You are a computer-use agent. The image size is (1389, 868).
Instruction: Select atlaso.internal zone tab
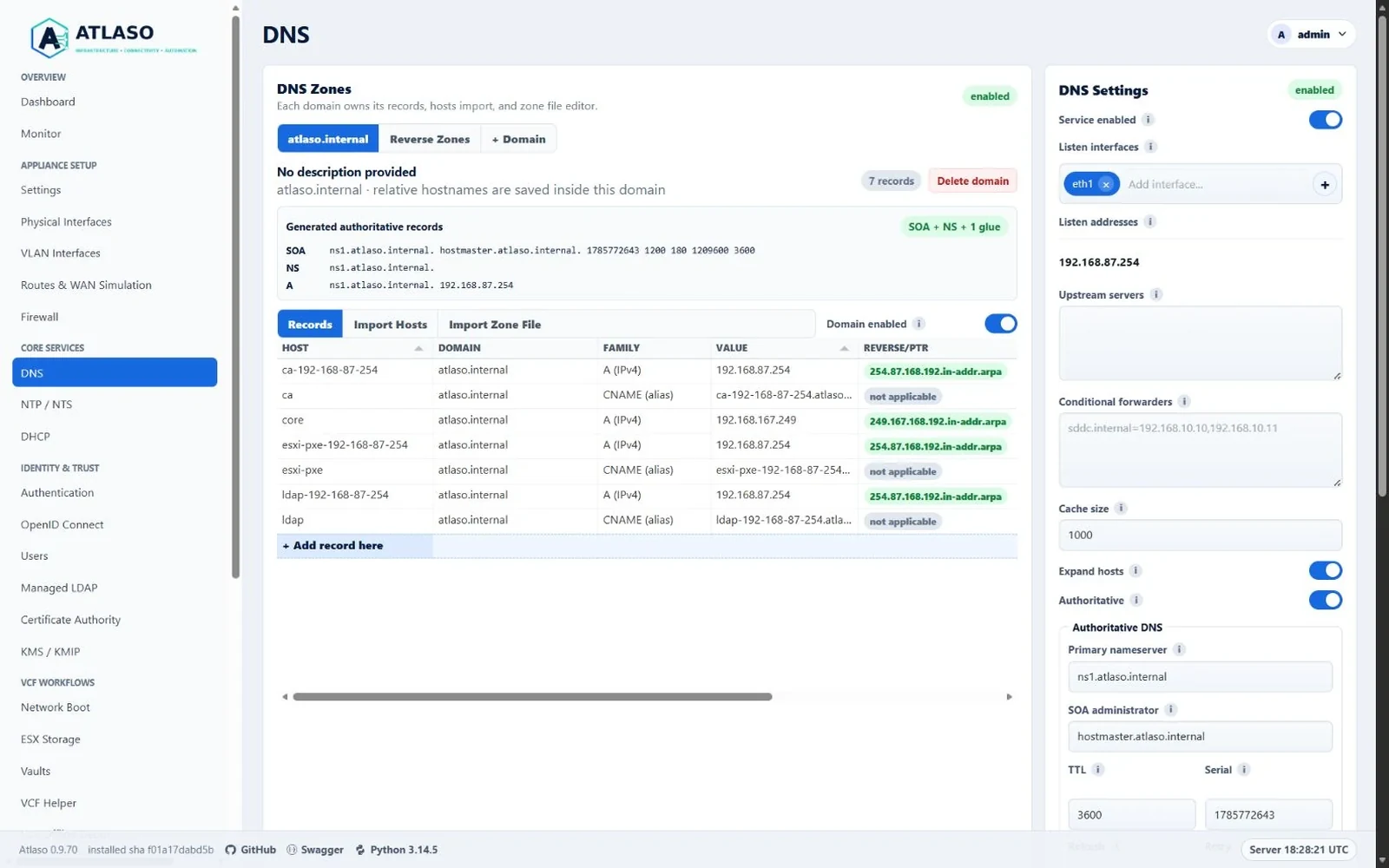click(x=328, y=139)
